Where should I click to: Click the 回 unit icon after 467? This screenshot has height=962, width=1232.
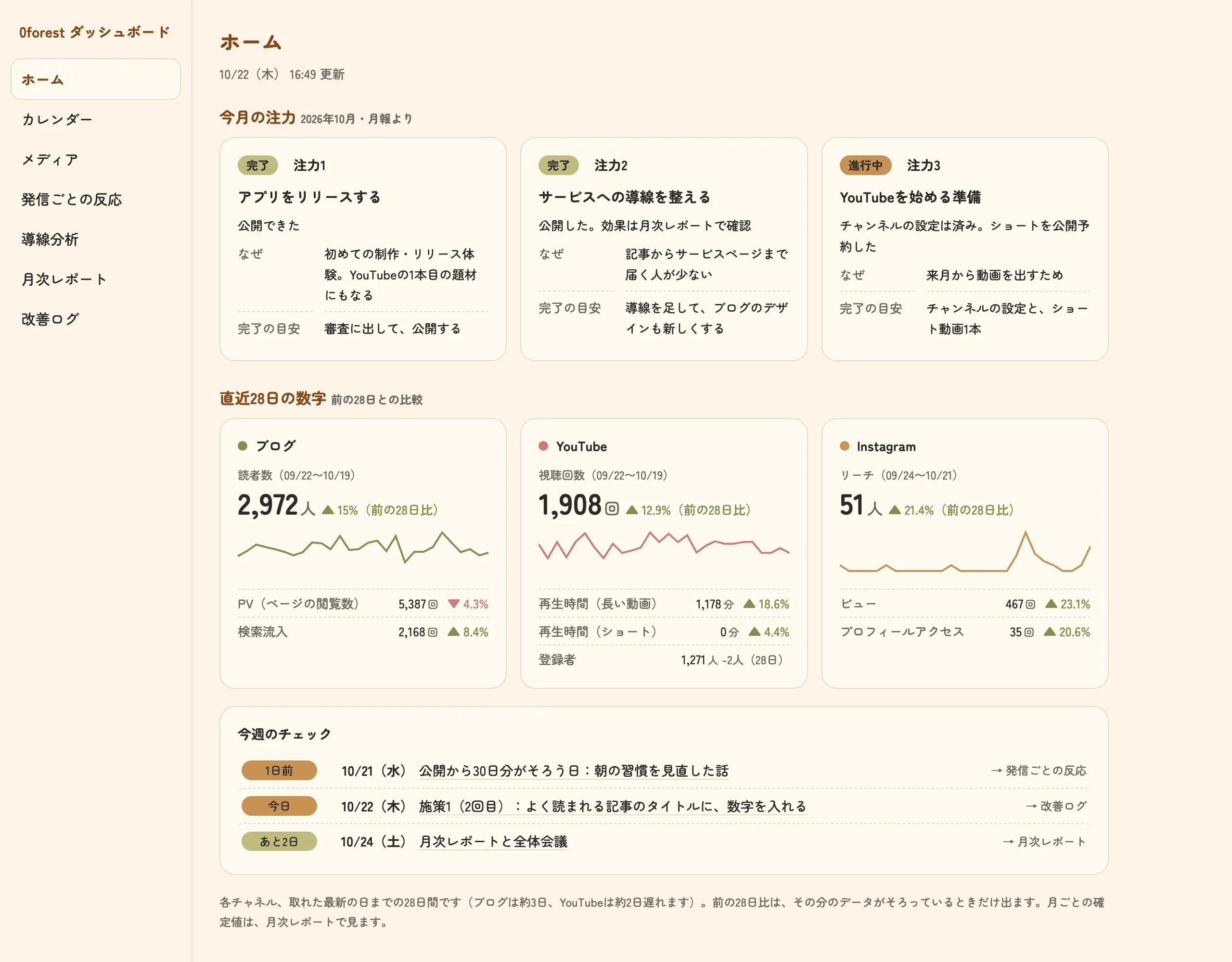[x=1030, y=605]
